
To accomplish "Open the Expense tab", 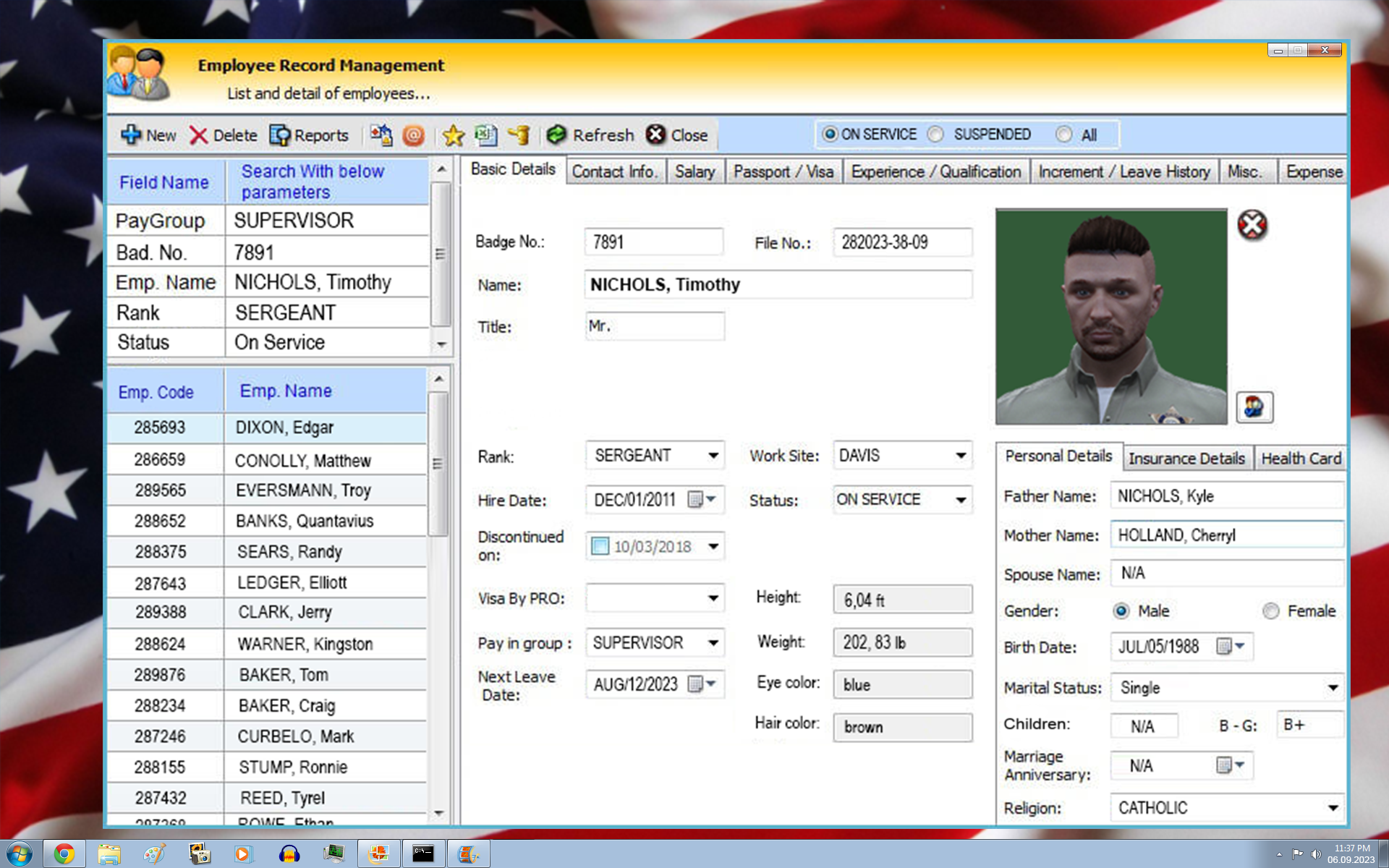I will (1313, 171).
